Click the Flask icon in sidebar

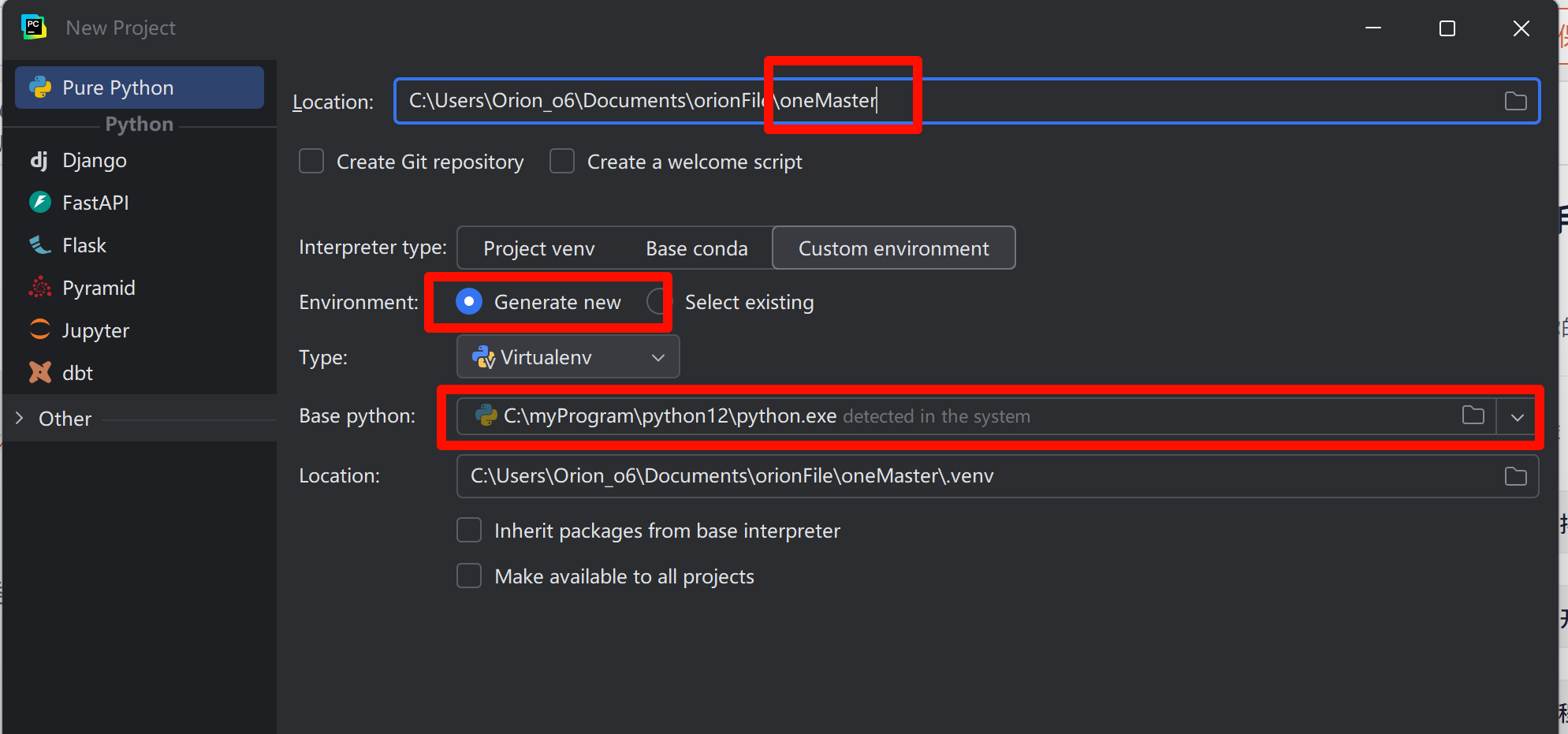coord(40,245)
